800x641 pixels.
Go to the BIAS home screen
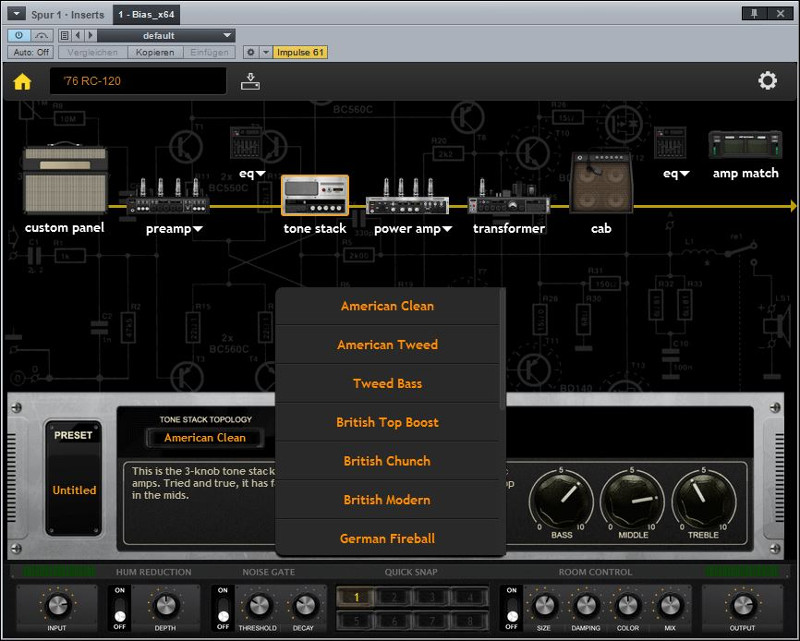pyautogui.click(x=22, y=81)
